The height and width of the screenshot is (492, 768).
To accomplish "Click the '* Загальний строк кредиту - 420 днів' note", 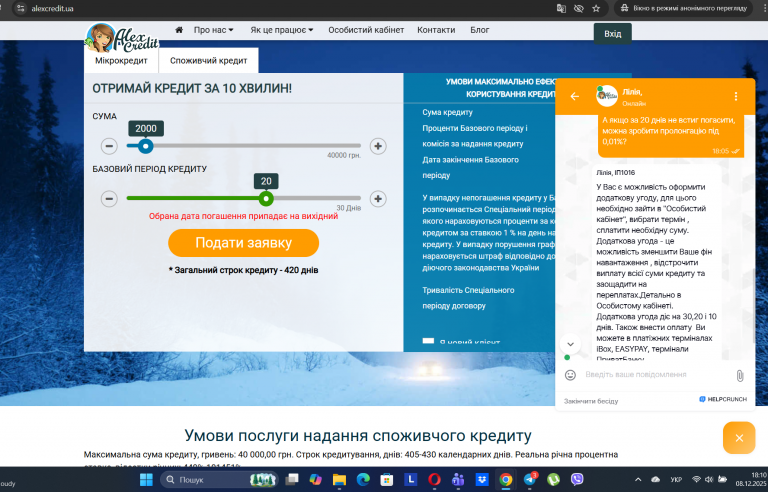I will [x=243, y=270].
